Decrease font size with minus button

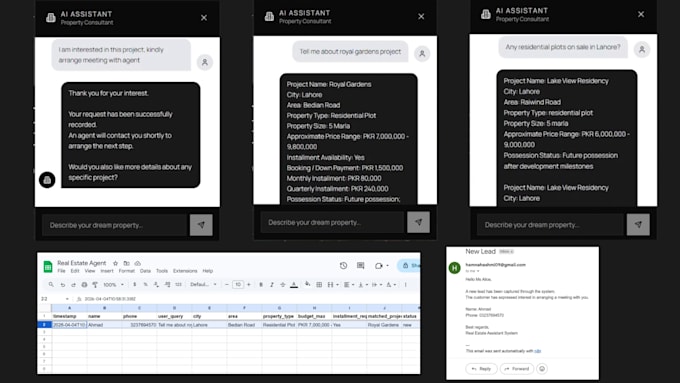(x=226, y=285)
